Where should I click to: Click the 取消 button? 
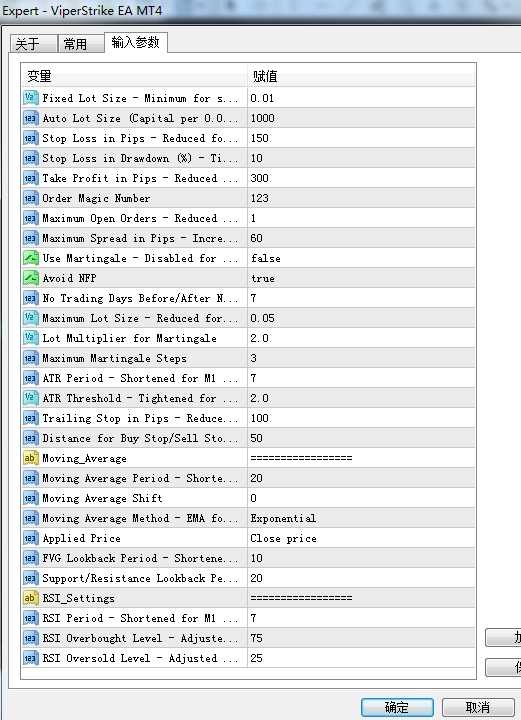[478, 708]
